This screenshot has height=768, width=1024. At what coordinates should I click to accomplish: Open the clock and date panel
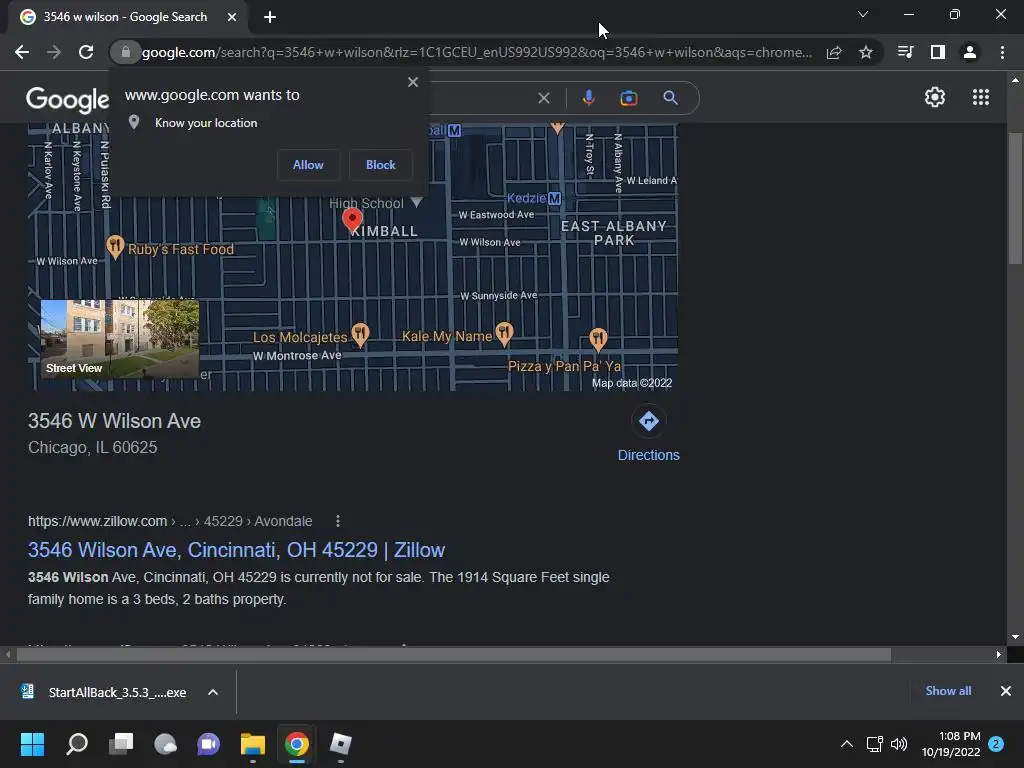click(x=951, y=744)
